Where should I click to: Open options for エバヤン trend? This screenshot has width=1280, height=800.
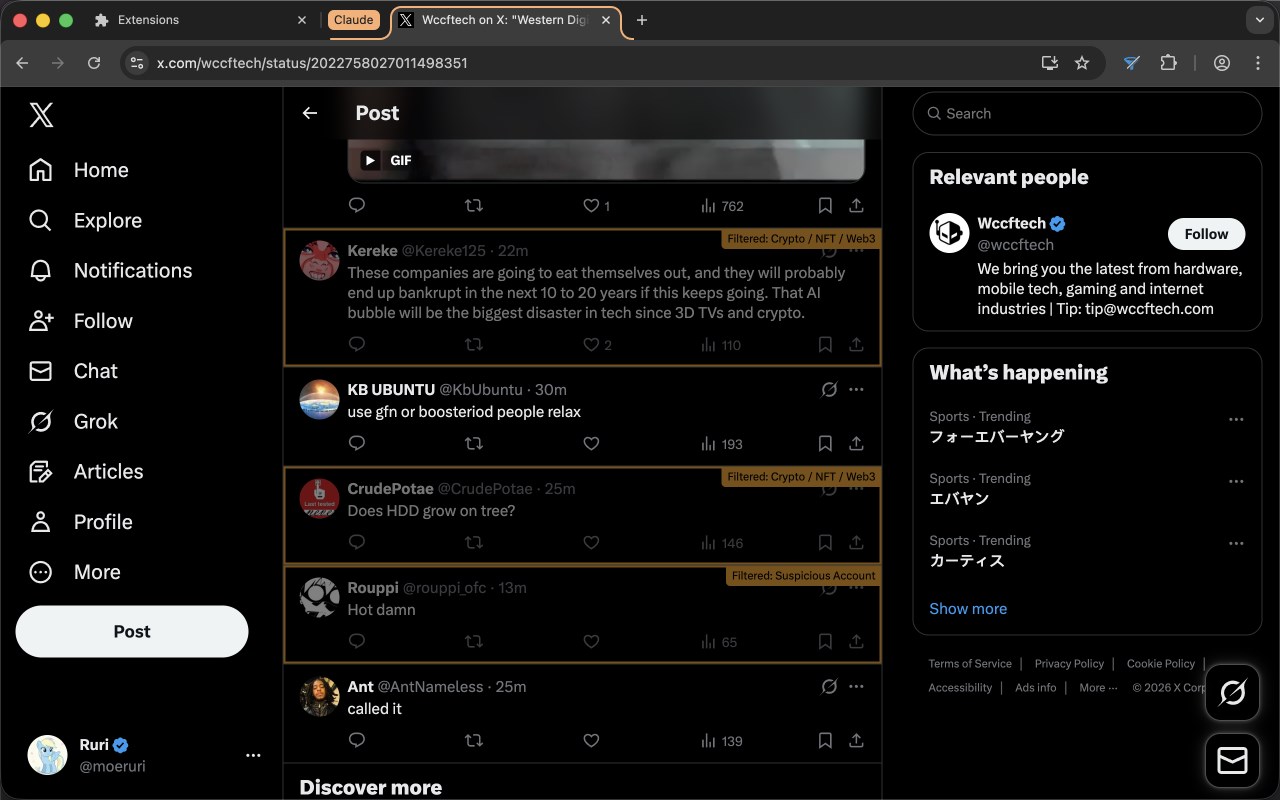click(1236, 481)
